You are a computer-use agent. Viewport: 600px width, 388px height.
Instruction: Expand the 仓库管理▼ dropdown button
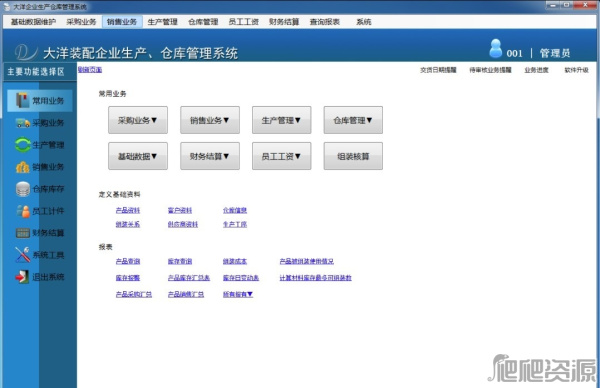353,120
